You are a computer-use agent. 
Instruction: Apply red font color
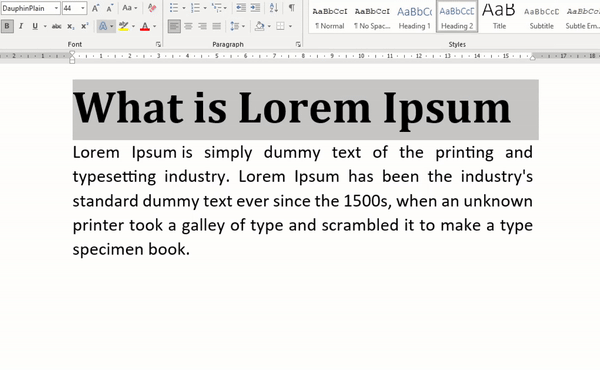click(x=145, y=26)
